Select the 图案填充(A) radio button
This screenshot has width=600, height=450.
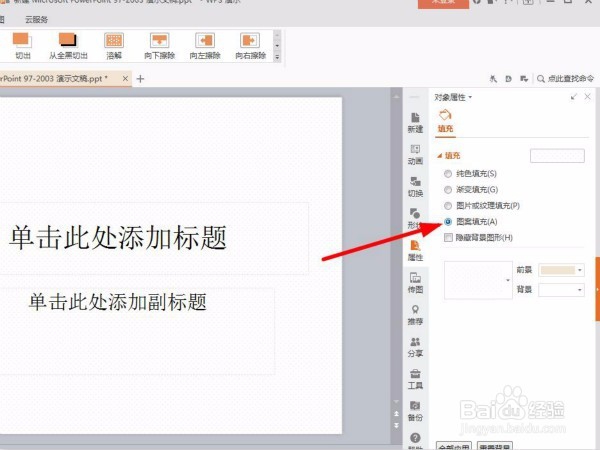448,222
